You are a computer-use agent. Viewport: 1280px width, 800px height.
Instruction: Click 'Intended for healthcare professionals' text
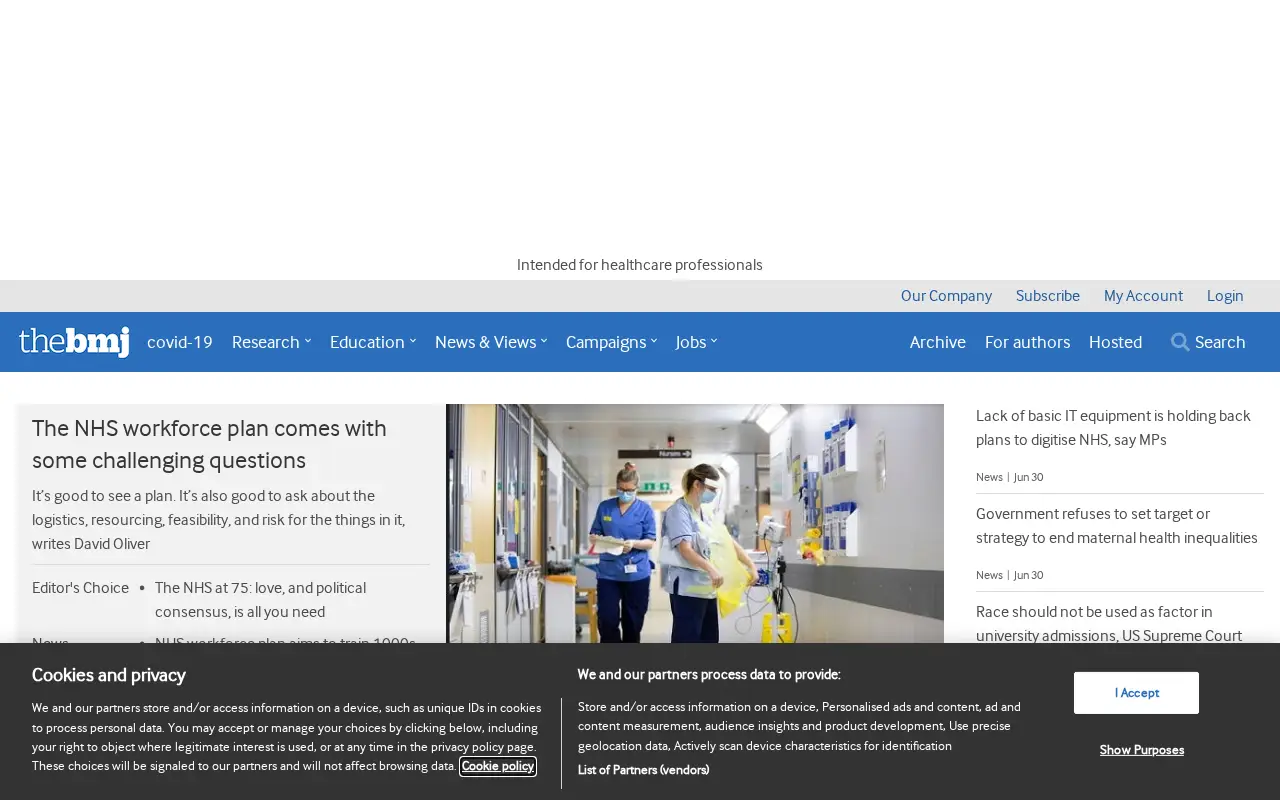[x=640, y=265]
